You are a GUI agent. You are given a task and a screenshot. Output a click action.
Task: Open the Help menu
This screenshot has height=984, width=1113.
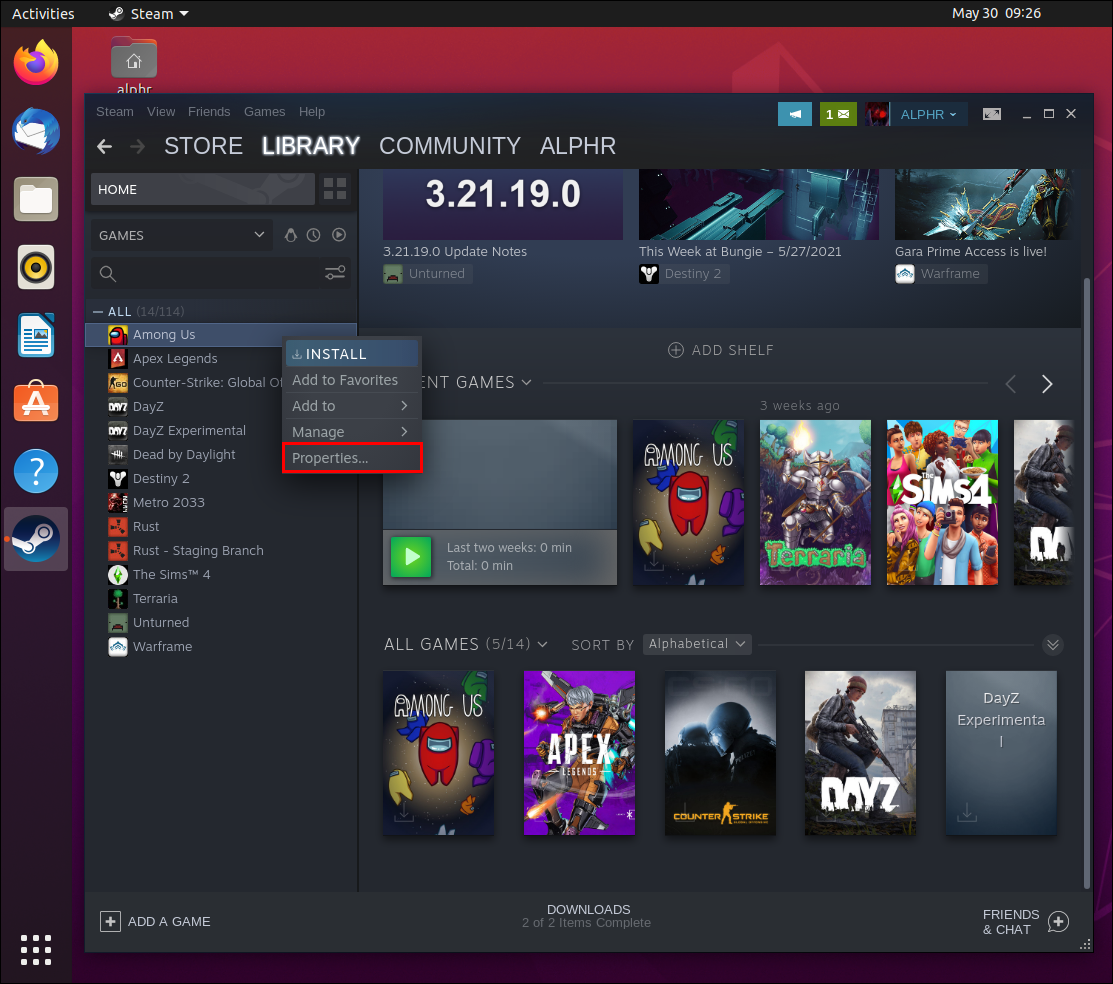pyautogui.click(x=312, y=111)
